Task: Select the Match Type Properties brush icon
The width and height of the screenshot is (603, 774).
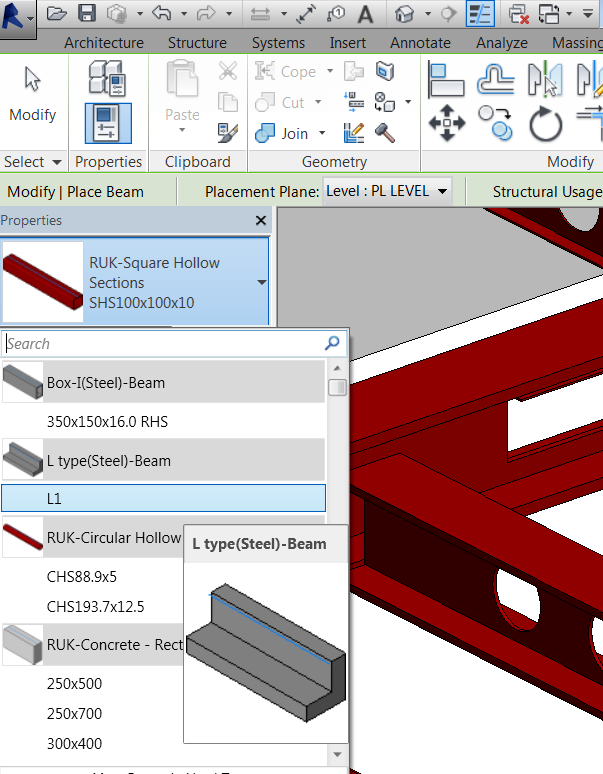Action: 227,133
